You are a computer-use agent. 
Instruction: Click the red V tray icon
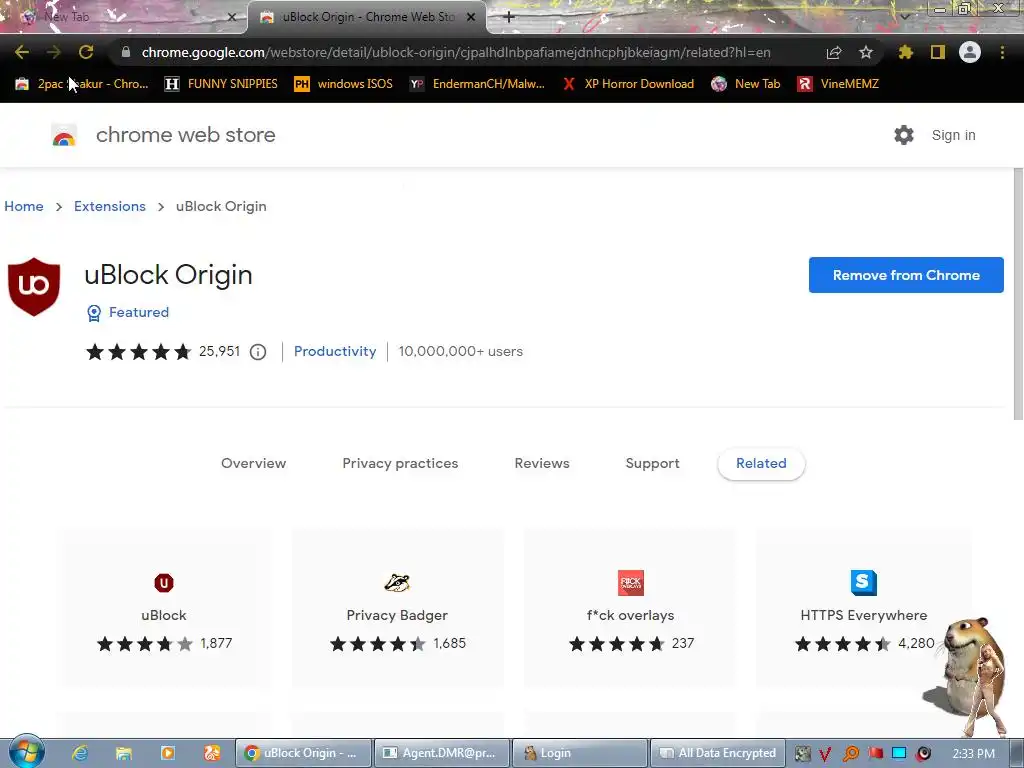point(825,754)
